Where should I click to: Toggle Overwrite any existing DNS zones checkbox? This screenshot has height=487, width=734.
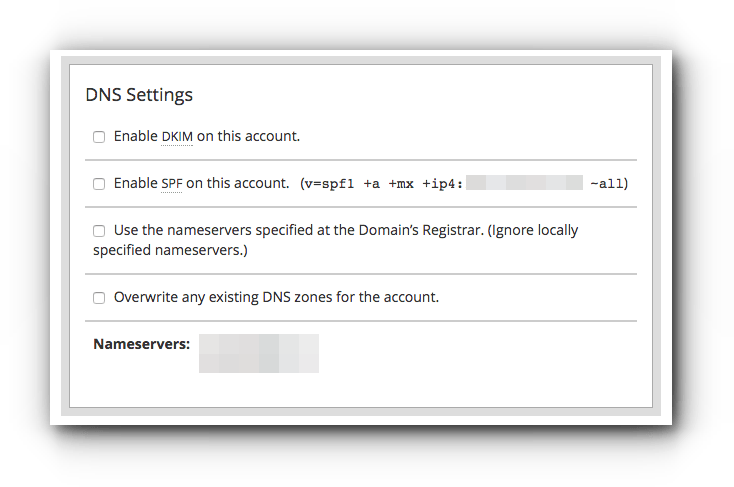(x=99, y=298)
